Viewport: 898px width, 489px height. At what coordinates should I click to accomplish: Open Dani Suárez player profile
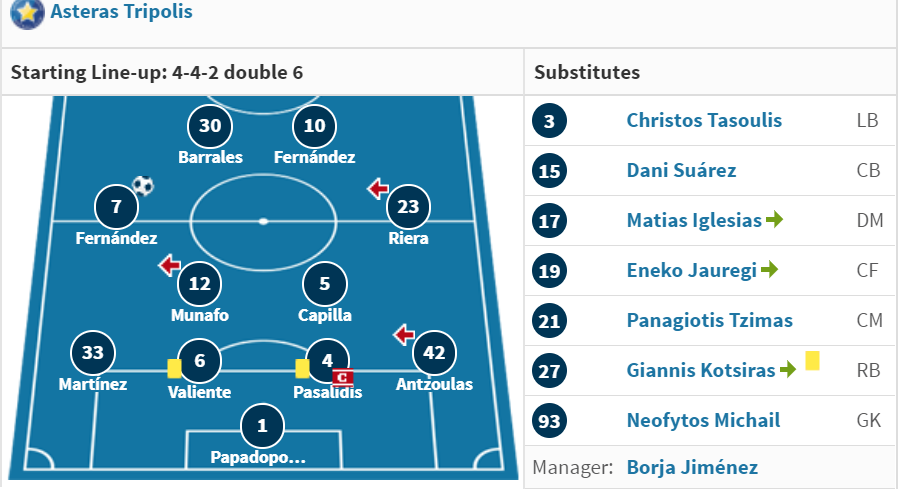[x=681, y=170]
